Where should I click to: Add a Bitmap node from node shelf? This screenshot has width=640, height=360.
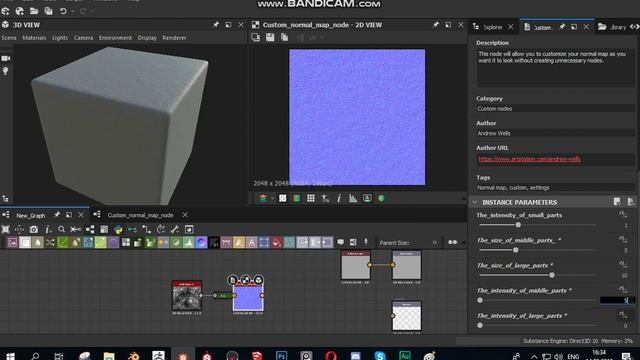click(x=12, y=243)
